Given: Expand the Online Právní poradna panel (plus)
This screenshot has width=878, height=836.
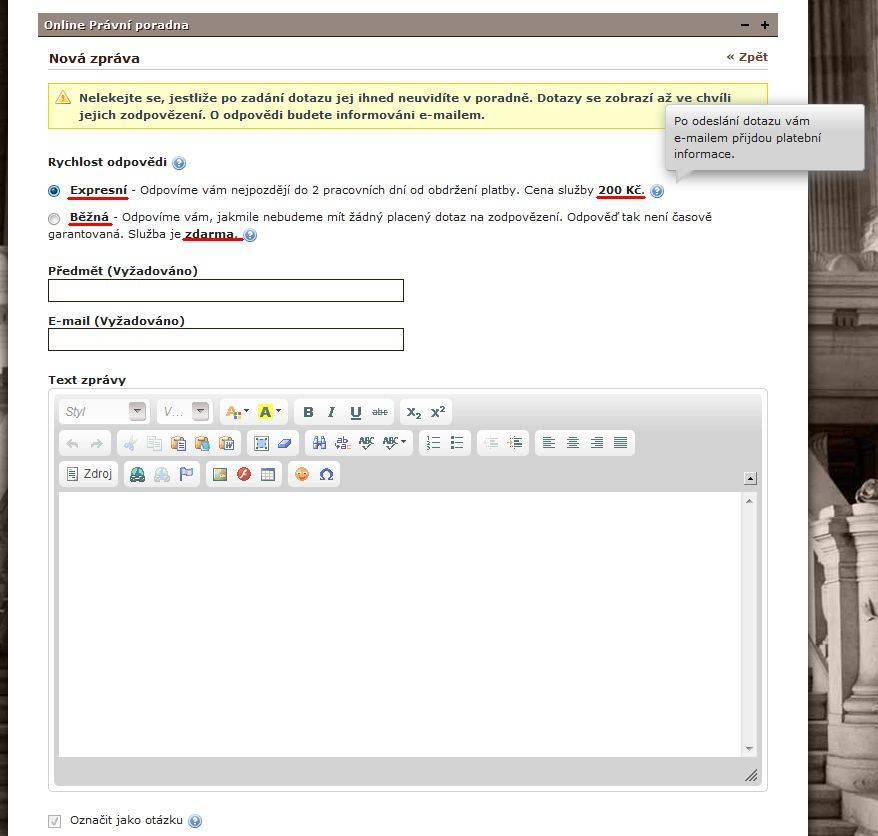Looking at the screenshot, I should [x=765, y=25].
